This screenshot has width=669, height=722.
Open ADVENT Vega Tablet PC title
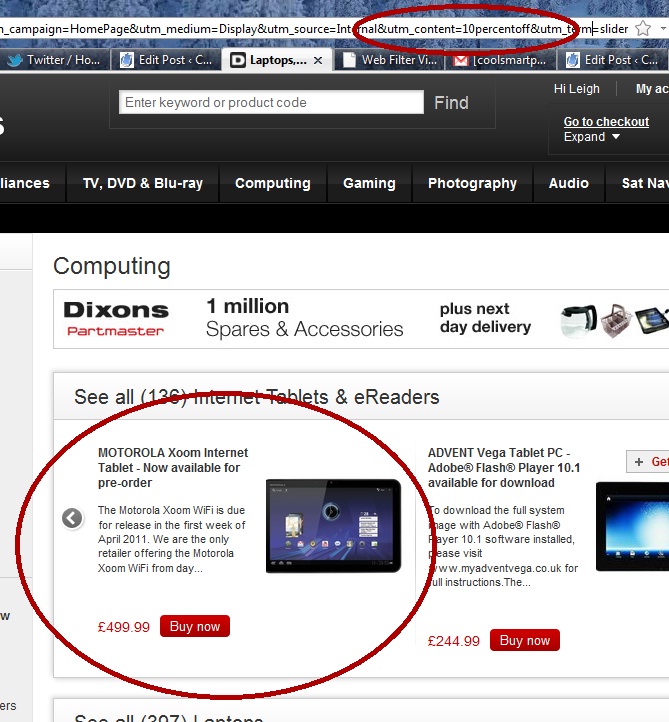tap(504, 467)
